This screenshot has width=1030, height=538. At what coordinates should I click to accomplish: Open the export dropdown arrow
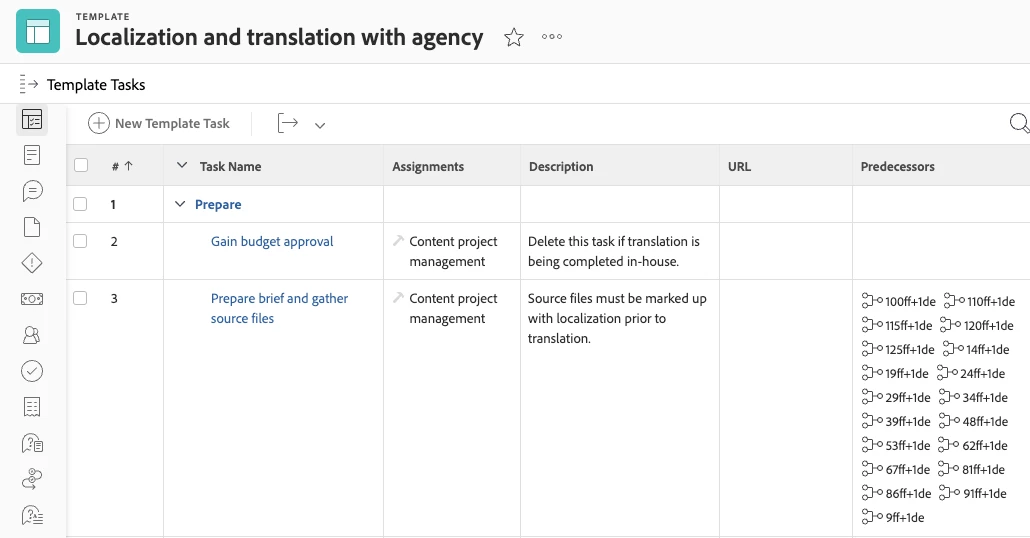click(x=320, y=125)
